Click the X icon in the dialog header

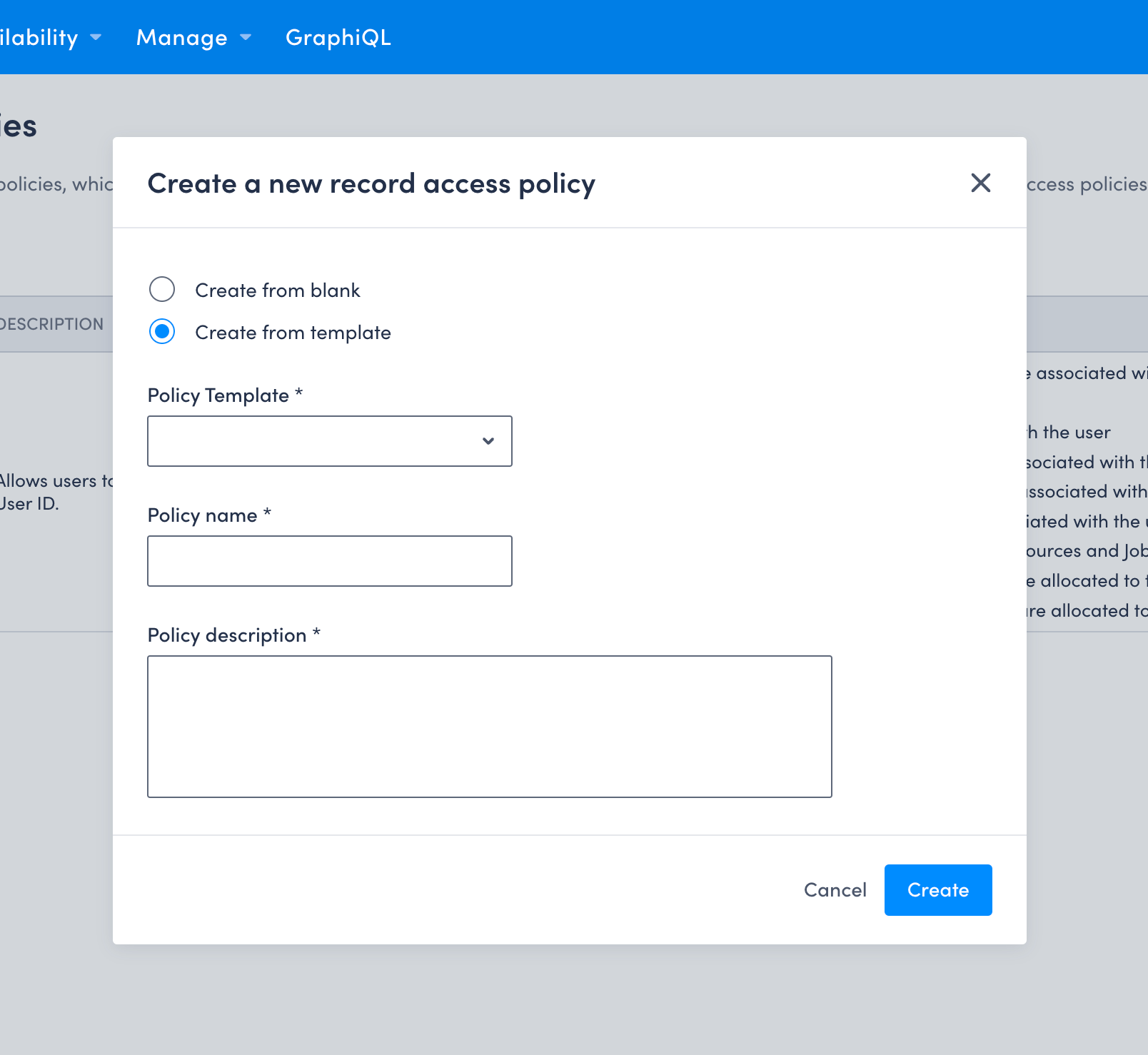click(981, 183)
